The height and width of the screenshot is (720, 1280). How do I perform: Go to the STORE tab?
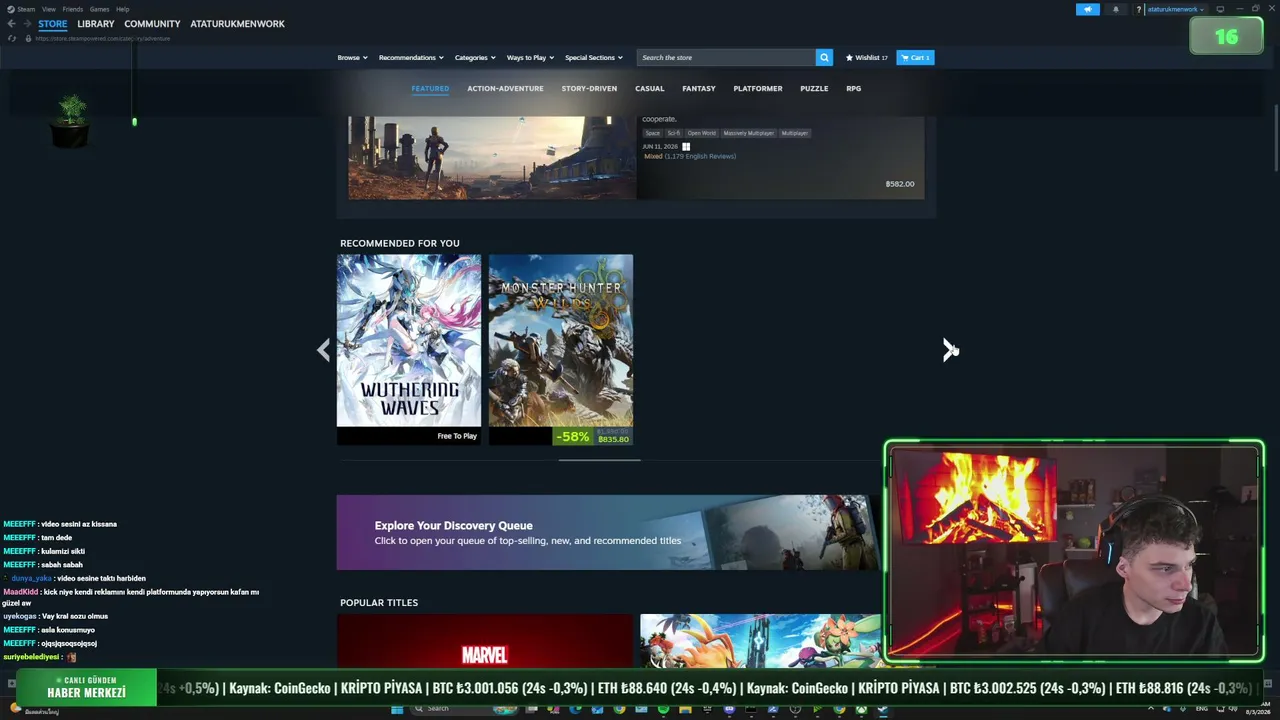(53, 24)
